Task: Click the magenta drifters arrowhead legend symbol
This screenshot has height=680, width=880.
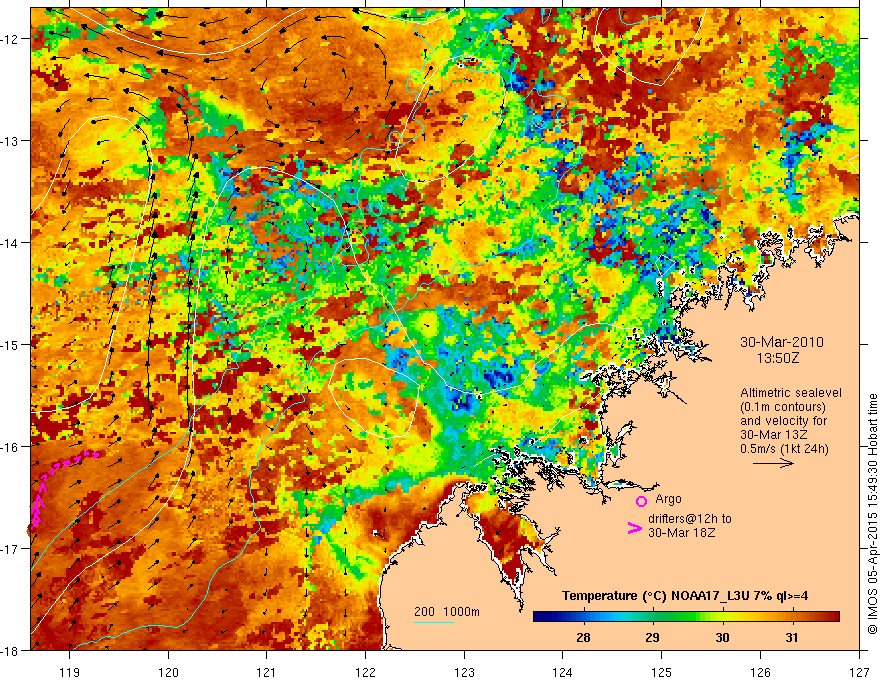Action: coord(634,528)
